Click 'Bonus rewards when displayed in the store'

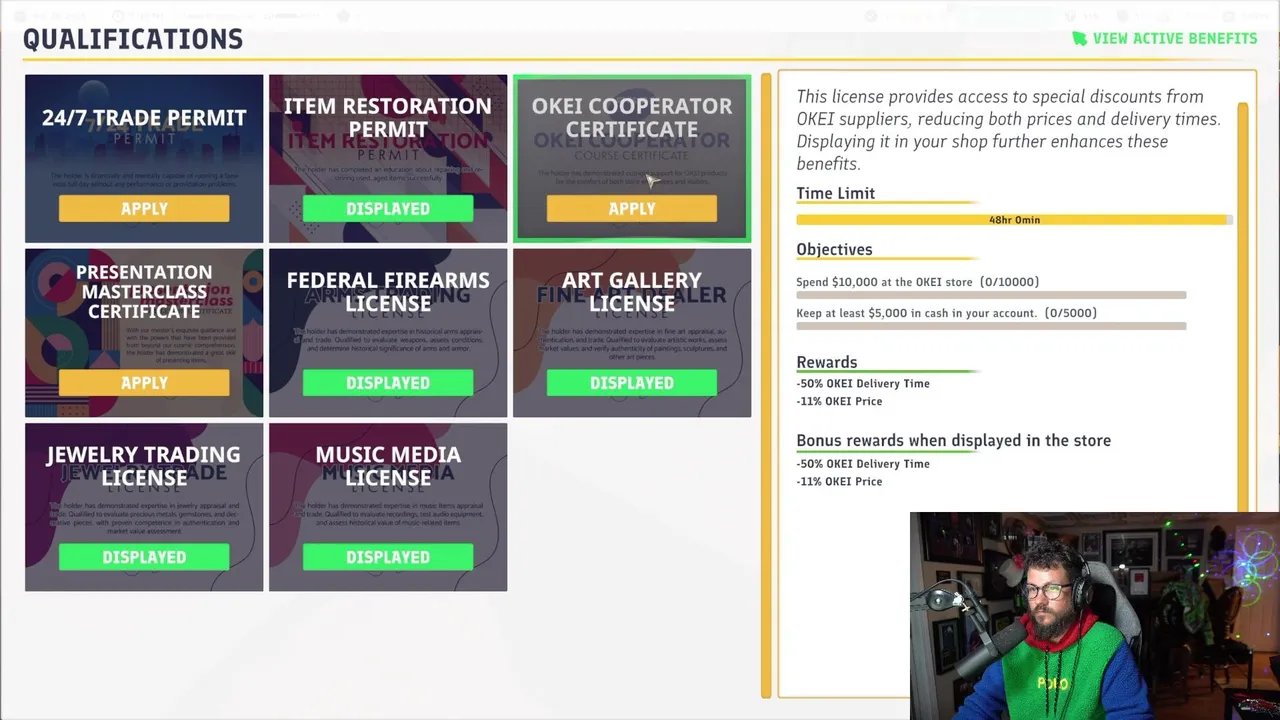[953, 440]
